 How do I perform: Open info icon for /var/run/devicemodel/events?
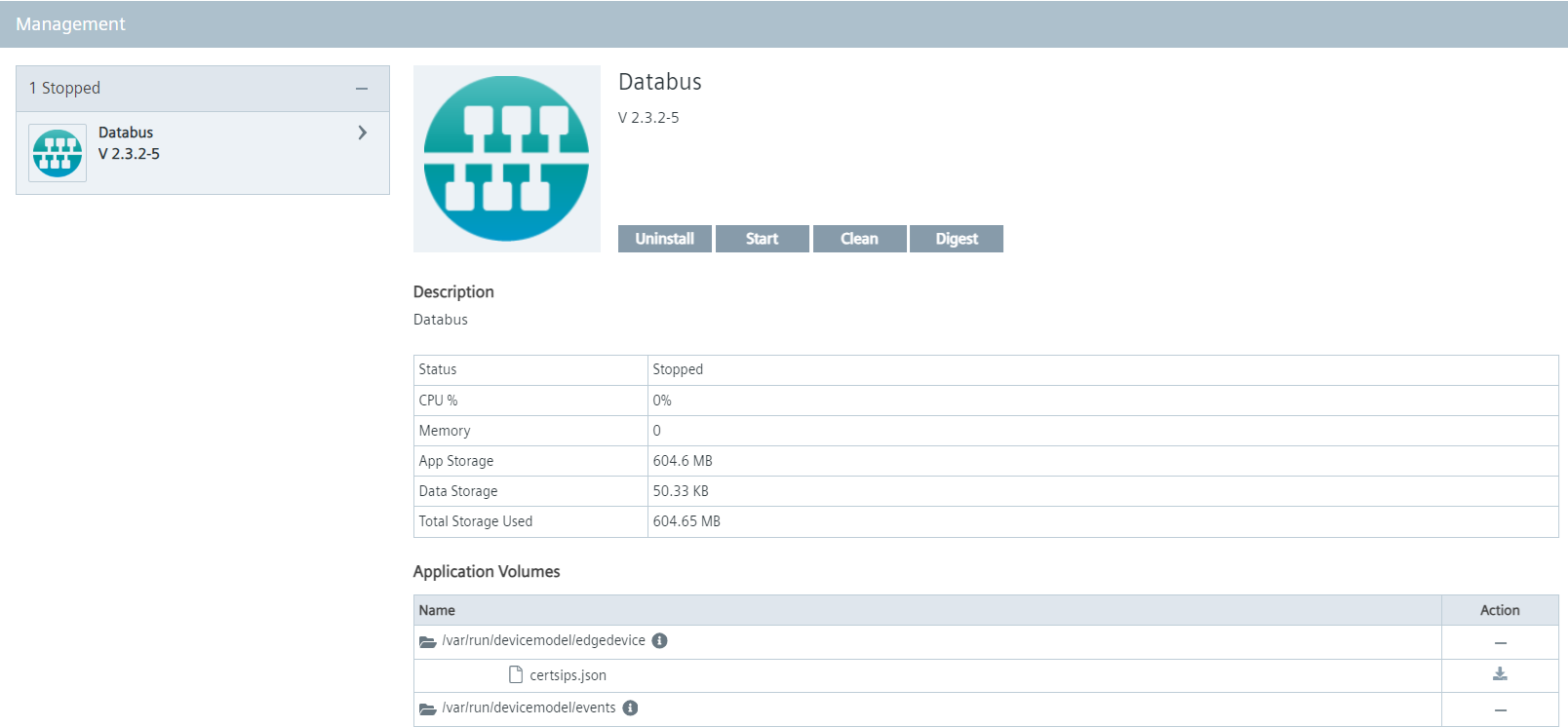click(x=631, y=708)
